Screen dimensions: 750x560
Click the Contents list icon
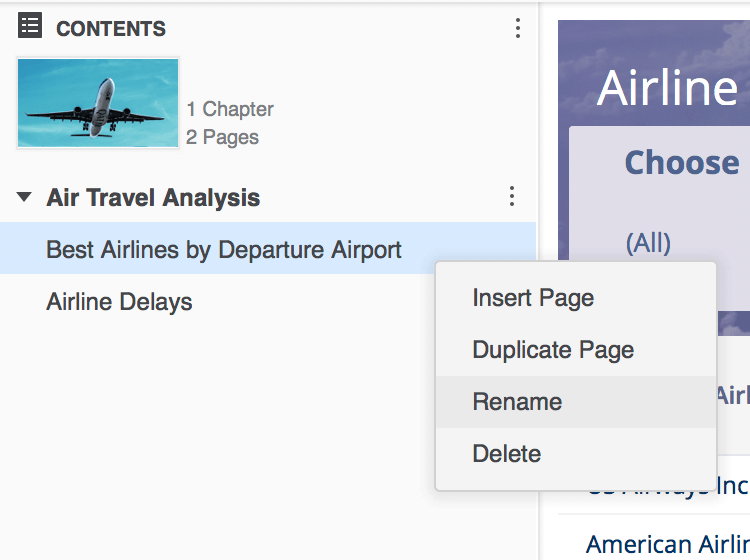click(30, 27)
